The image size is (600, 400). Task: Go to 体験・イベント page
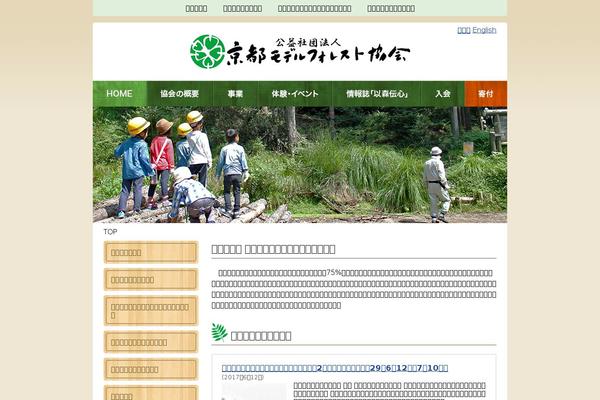pos(295,94)
